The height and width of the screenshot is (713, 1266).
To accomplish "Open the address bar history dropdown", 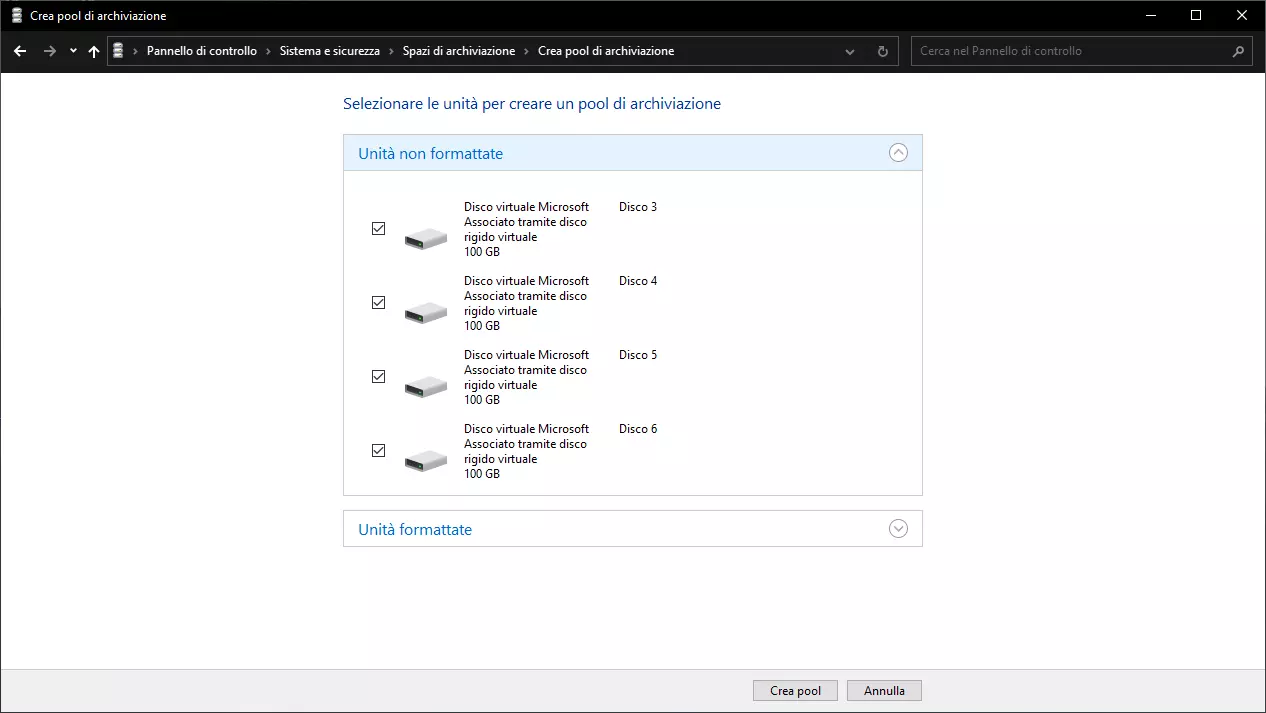I will click(x=850, y=51).
